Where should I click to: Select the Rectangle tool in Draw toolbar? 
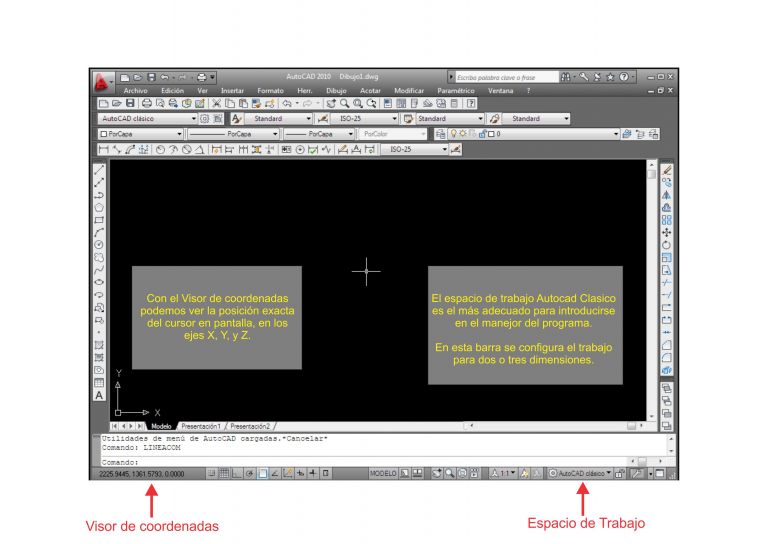[x=99, y=220]
